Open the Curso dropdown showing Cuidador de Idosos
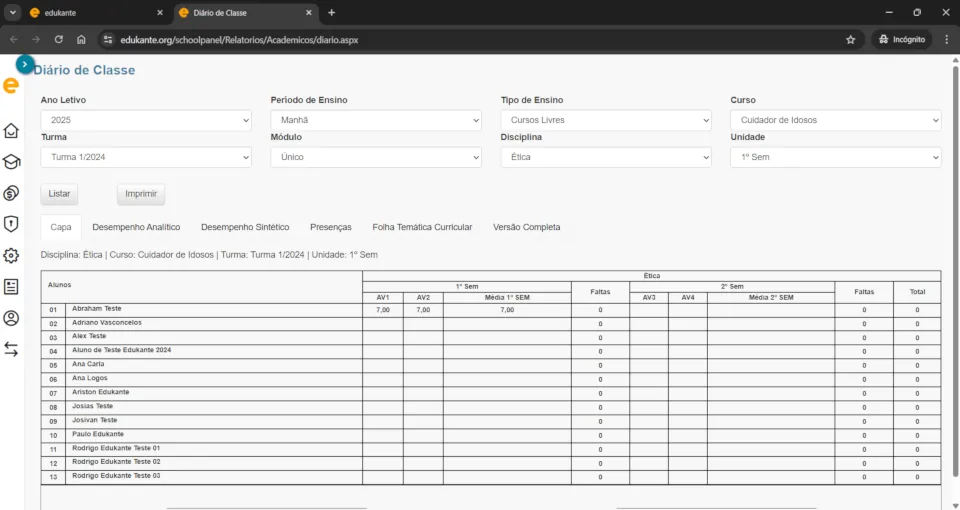 (x=835, y=120)
